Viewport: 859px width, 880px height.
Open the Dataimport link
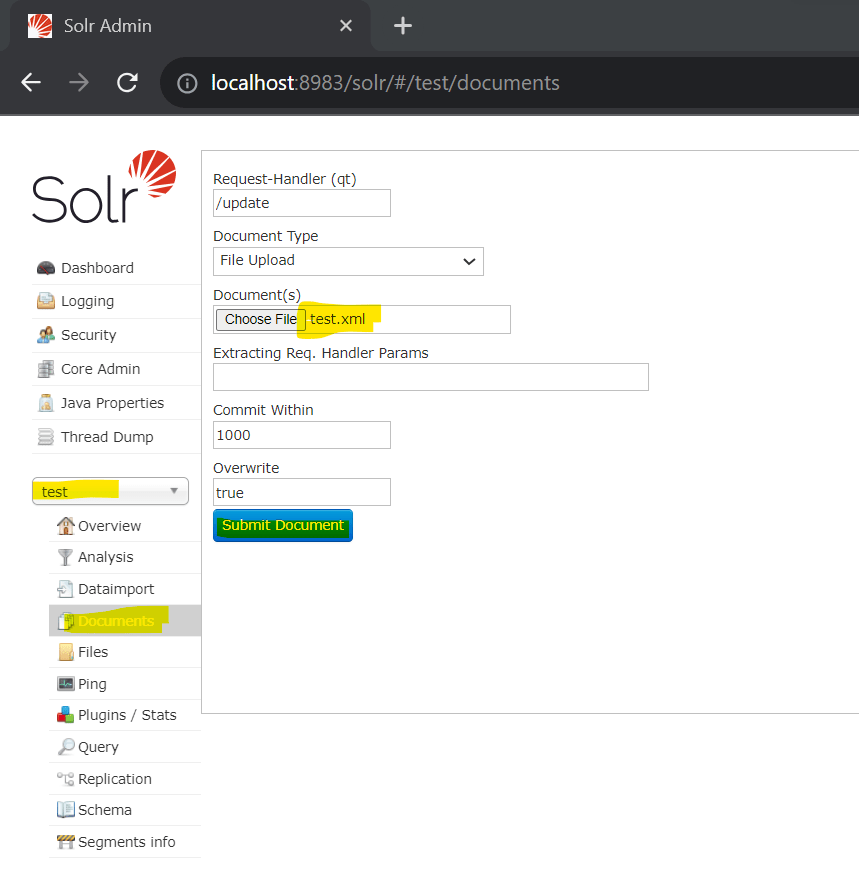click(x=116, y=589)
